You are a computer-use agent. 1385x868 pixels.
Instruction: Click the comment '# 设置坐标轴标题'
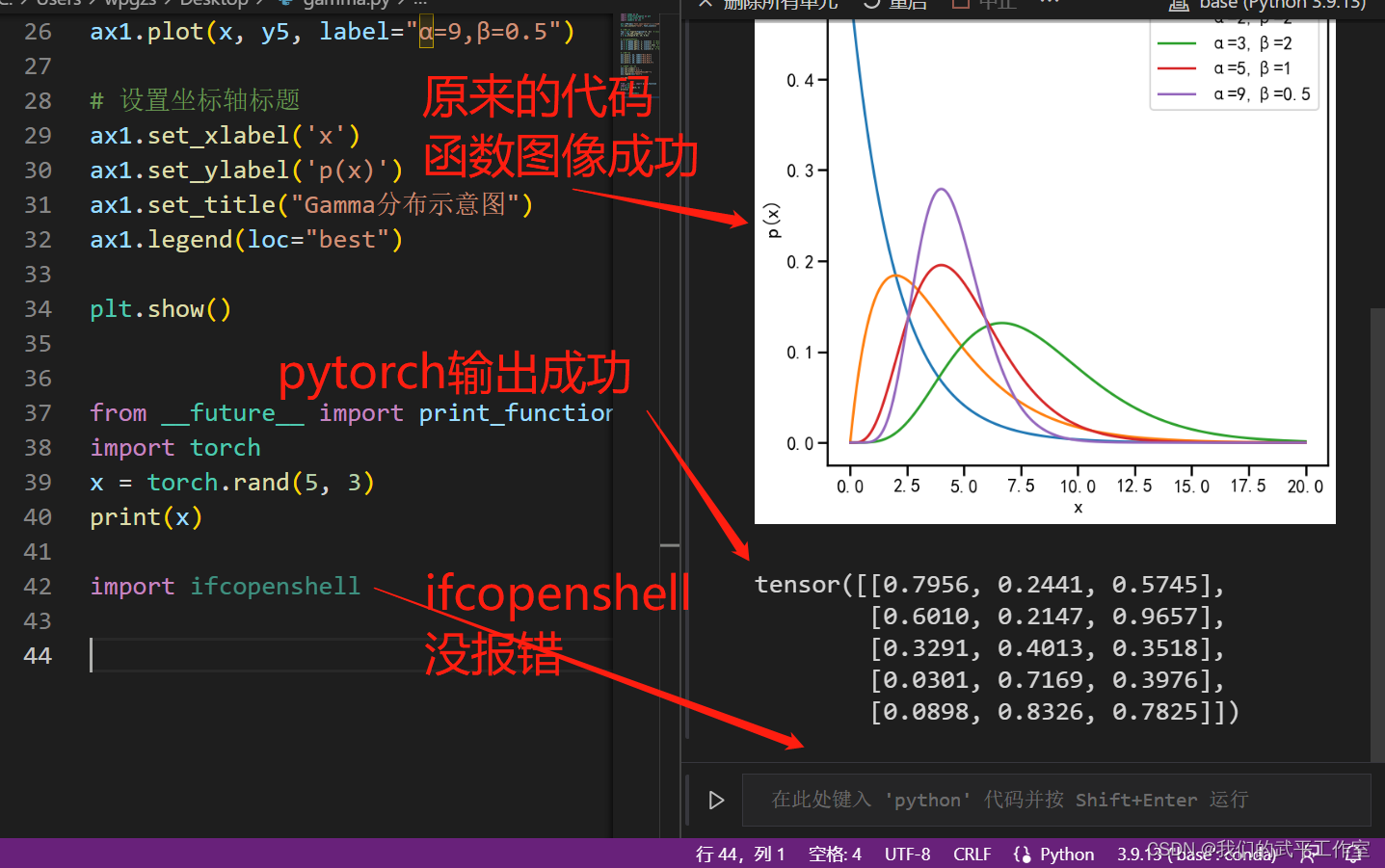coord(195,100)
